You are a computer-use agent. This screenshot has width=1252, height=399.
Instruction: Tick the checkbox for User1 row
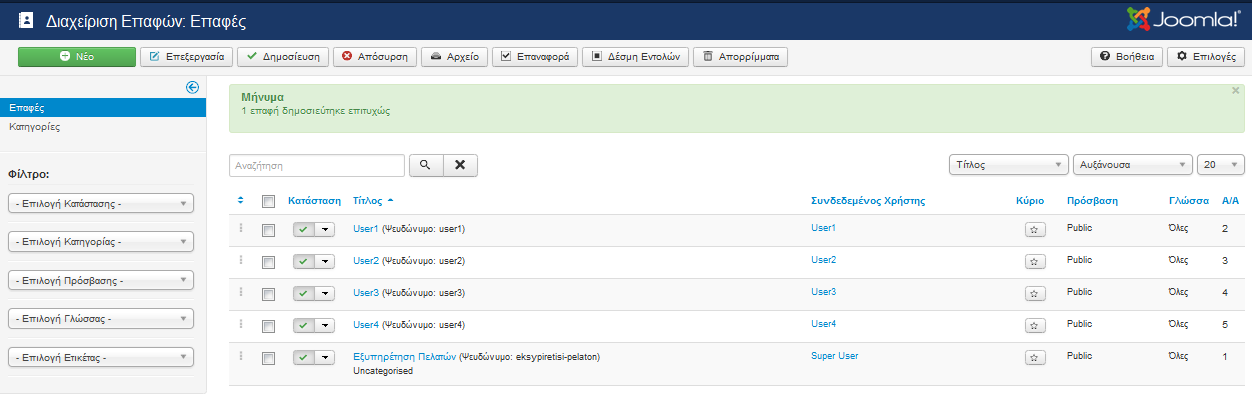pyautogui.click(x=268, y=230)
